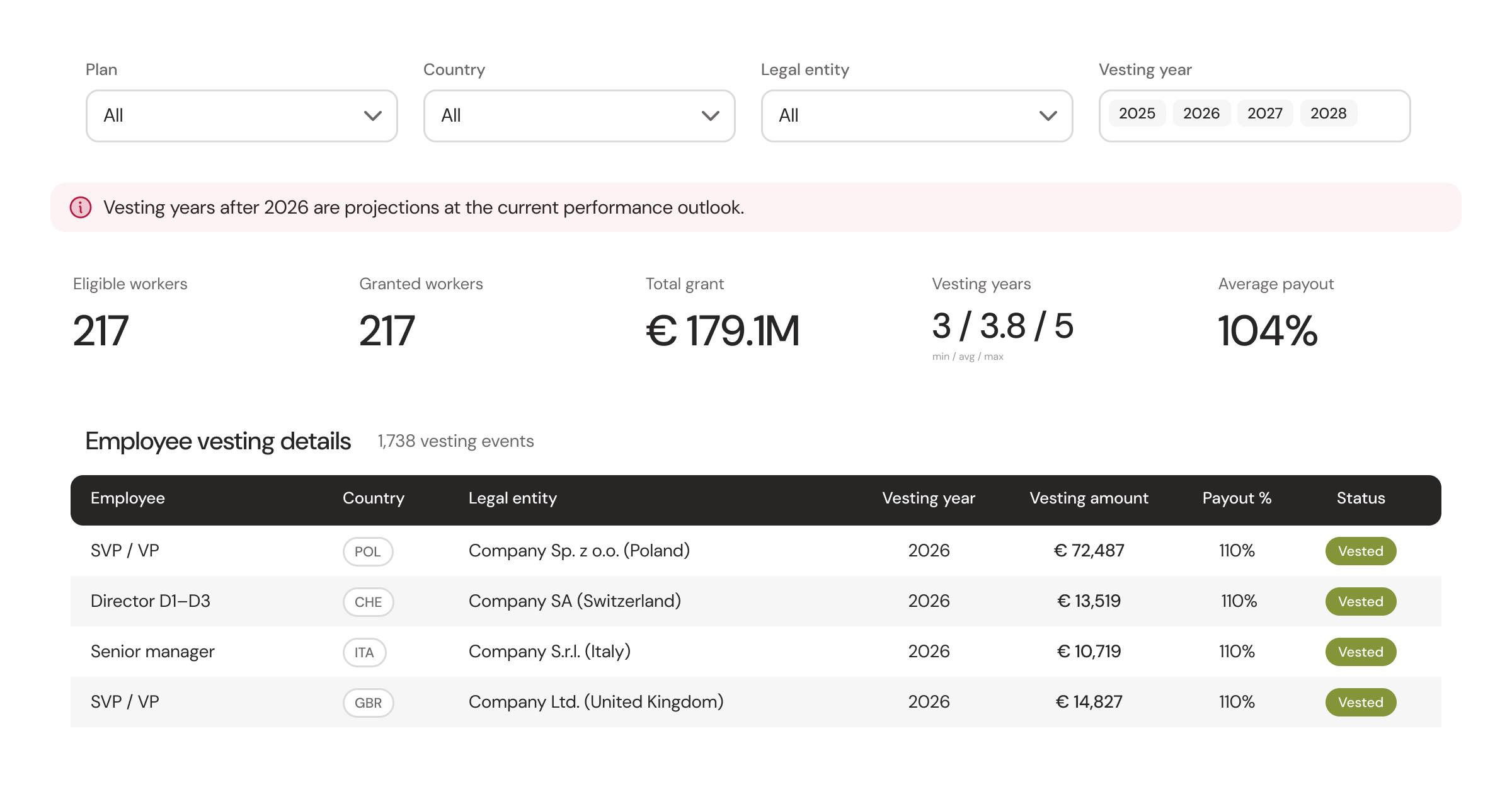
Task: Click Company SA (Switzerland) entity
Action: tap(575, 601)
